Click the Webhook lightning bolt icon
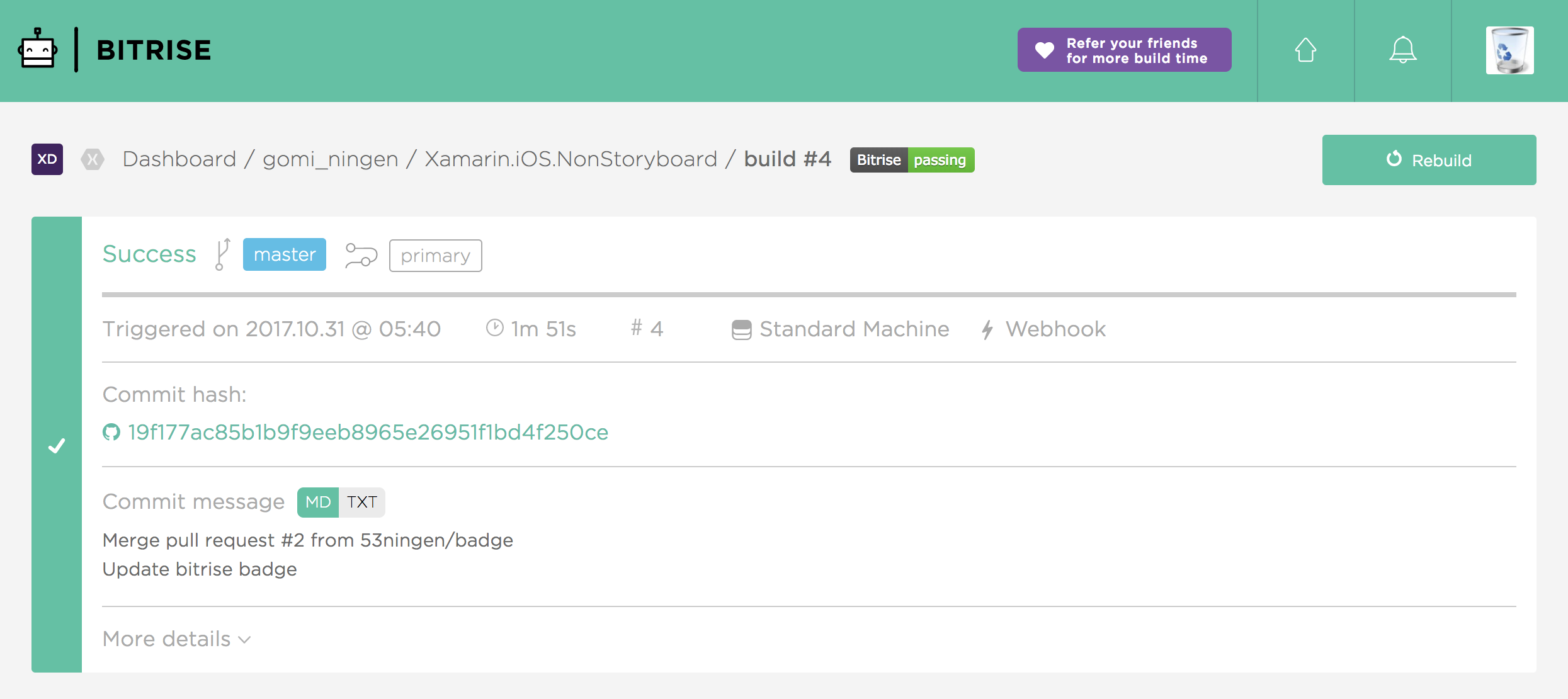Viewport: 1568px width, 699px height. point(987,329)
